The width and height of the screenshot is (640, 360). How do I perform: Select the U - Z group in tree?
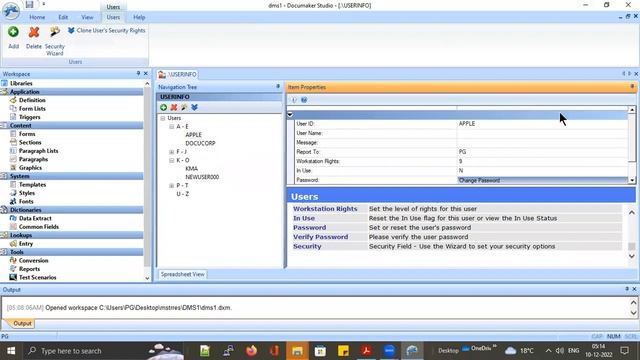(182, 194)
